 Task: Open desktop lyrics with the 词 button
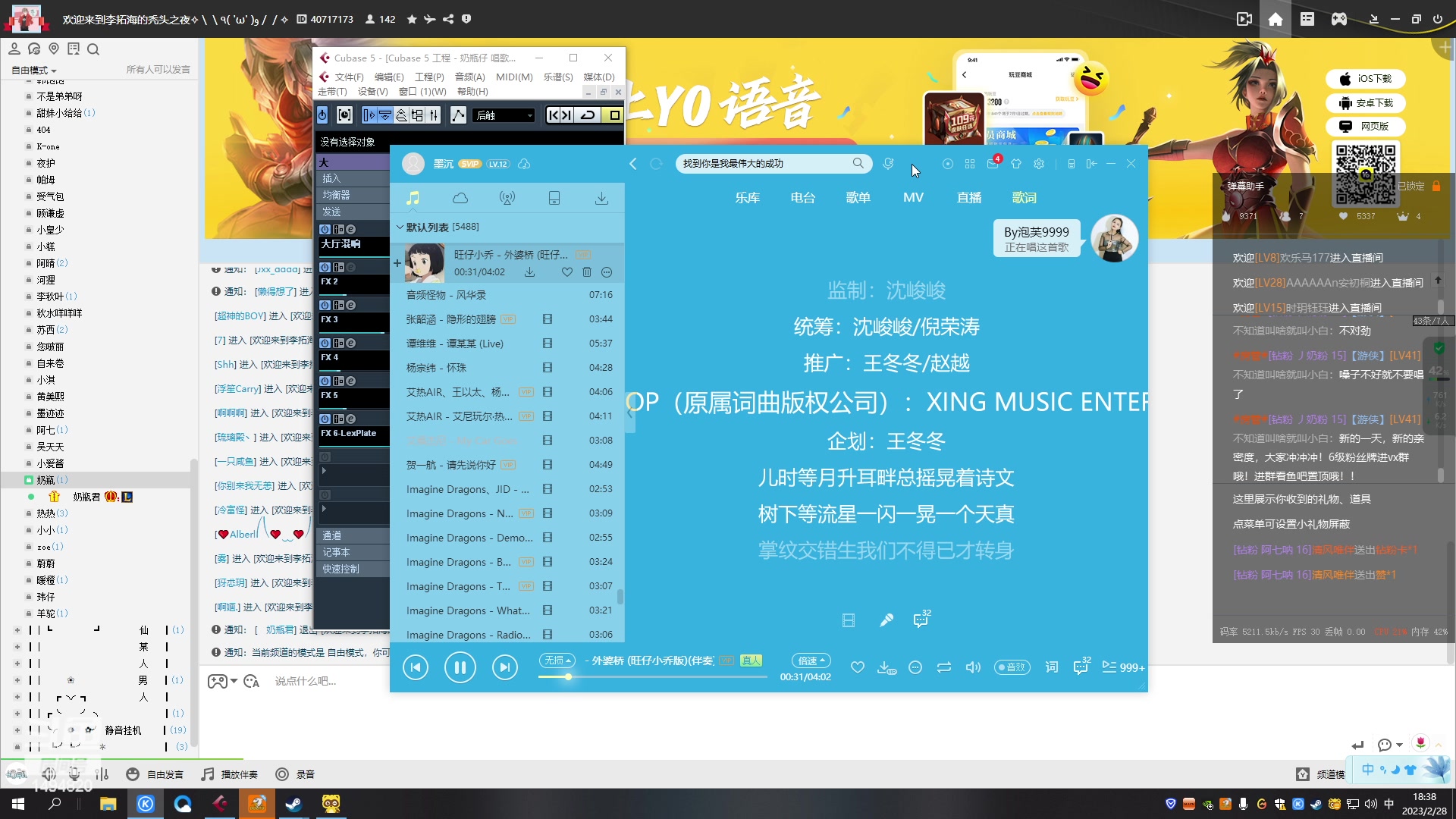click(x=1052, y=667)
